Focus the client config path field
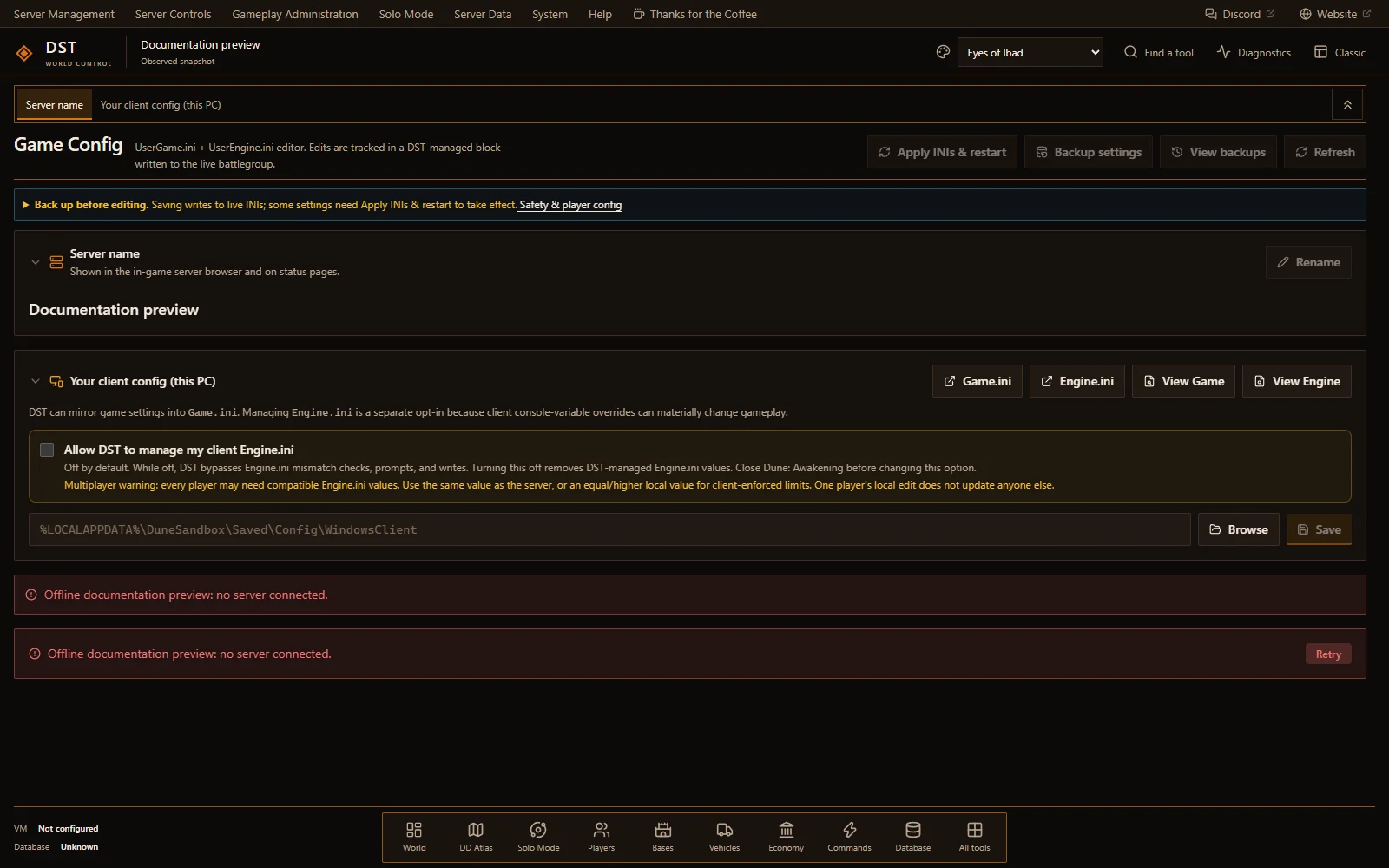 coord(609,529)
